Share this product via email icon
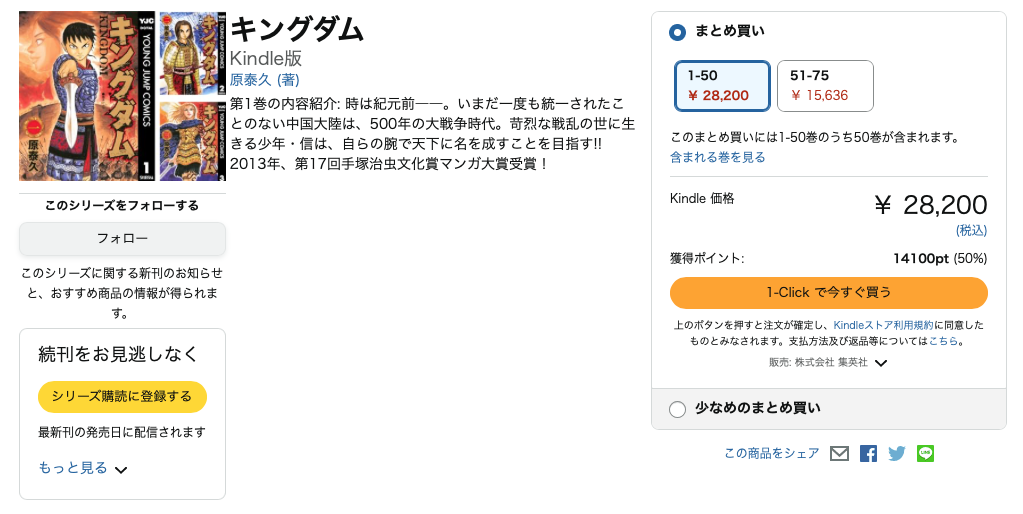Screen dimensions: 1023x514 tap(839, 454)
